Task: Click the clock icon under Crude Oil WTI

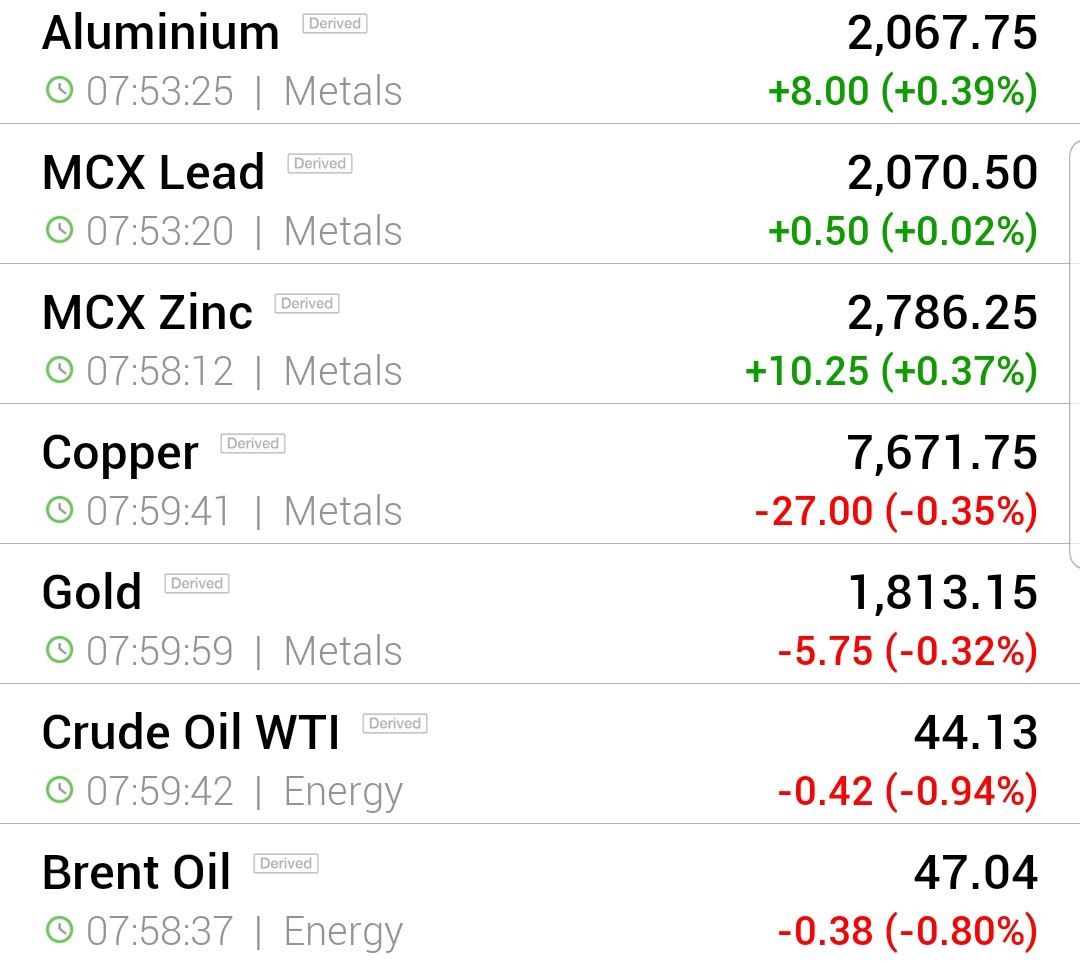Action: 59,790
